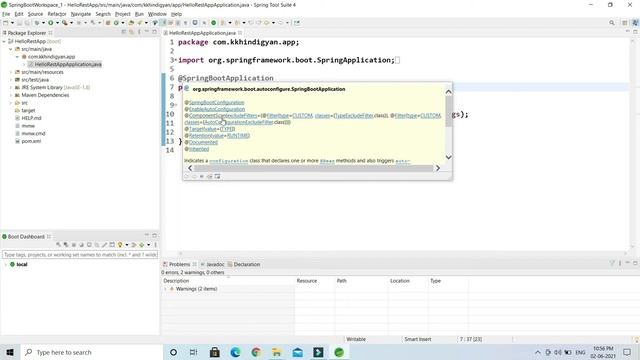
Task: Click the Boot Dashboard view menu dots
Action: coord(156,244)
